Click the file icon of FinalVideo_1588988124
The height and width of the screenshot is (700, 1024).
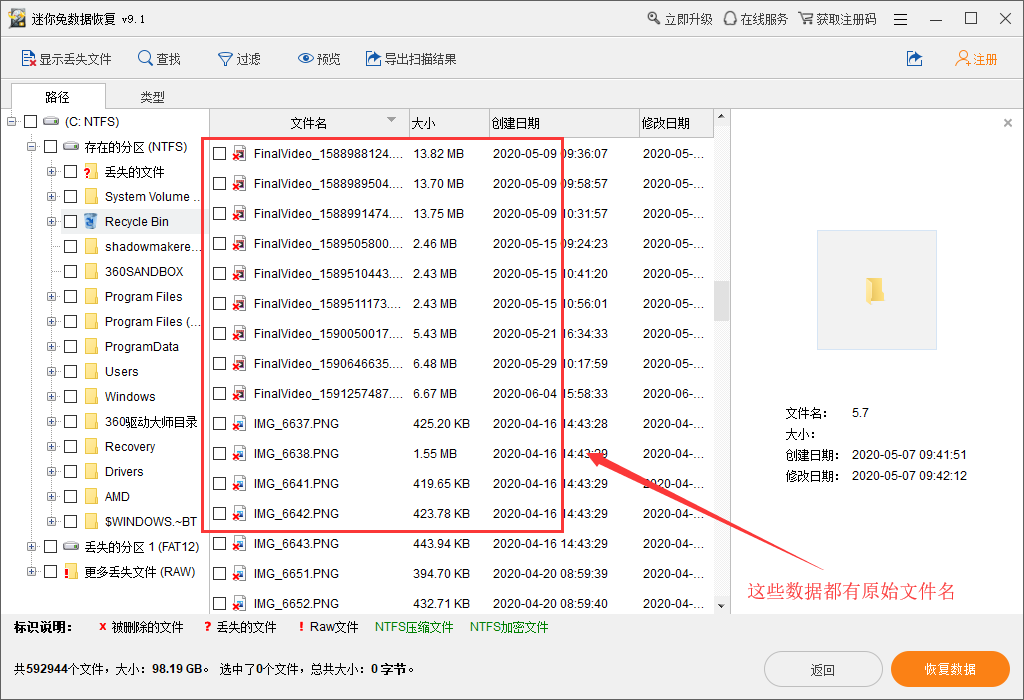click(240, 153)
